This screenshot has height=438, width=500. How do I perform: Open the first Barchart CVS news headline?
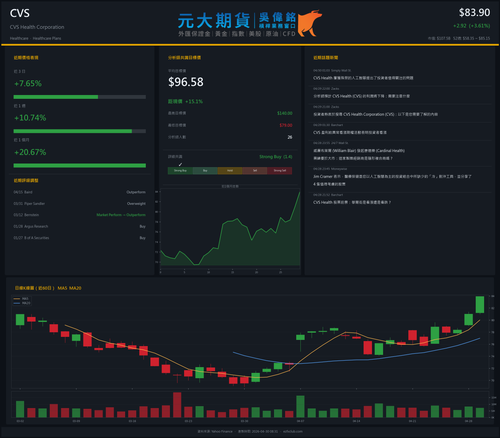[350, 133]
